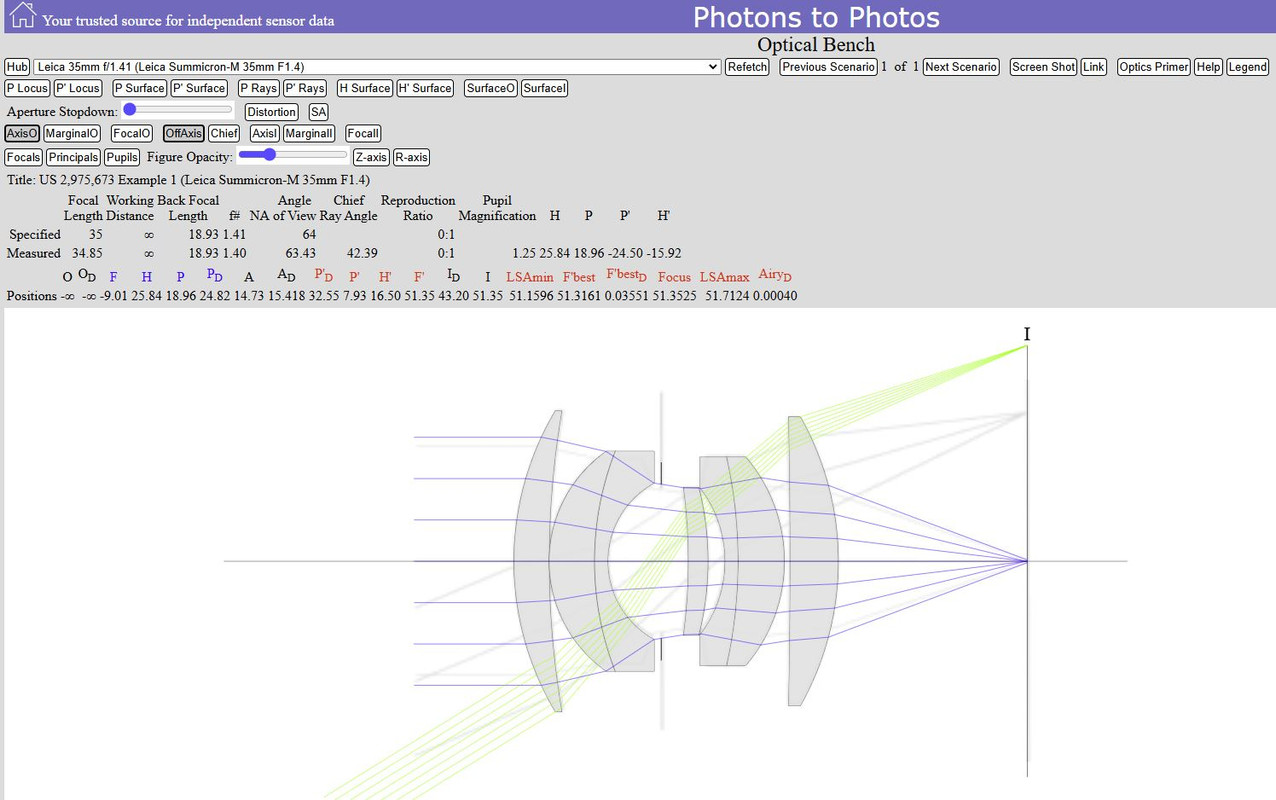Image resolution: width=1276 pixels, height=800 pixels.
Task: Open the Help page
Action: [1208, 67]
